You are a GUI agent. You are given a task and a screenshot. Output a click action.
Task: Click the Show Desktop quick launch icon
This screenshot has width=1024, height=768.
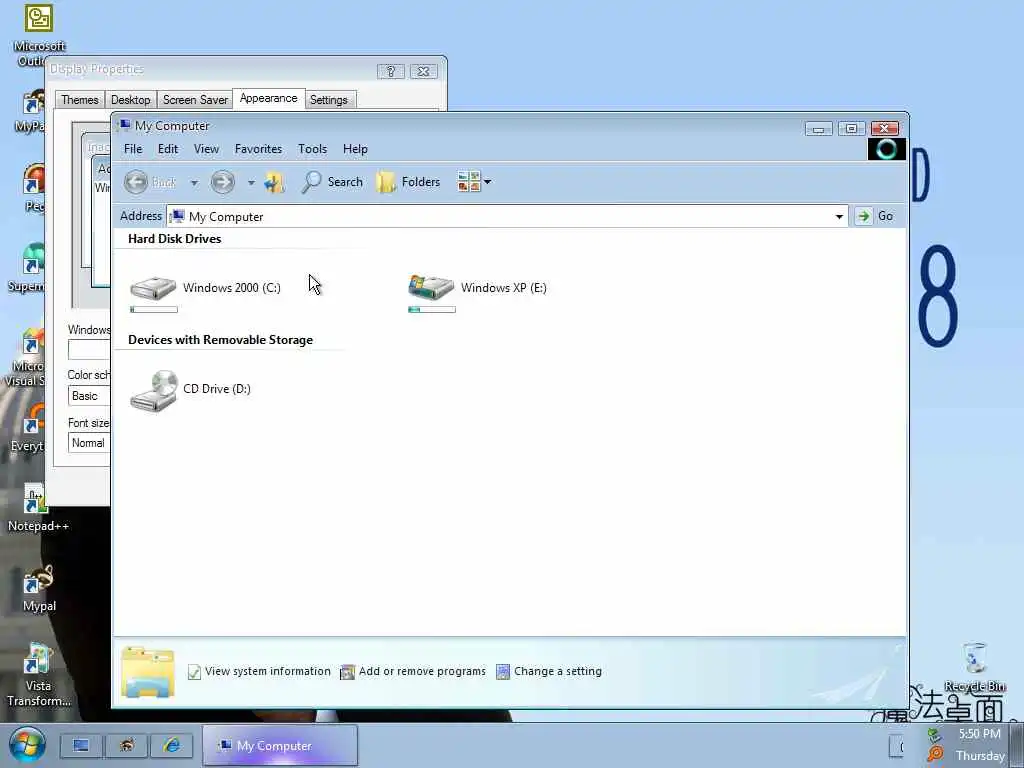(x=82, y=745)
